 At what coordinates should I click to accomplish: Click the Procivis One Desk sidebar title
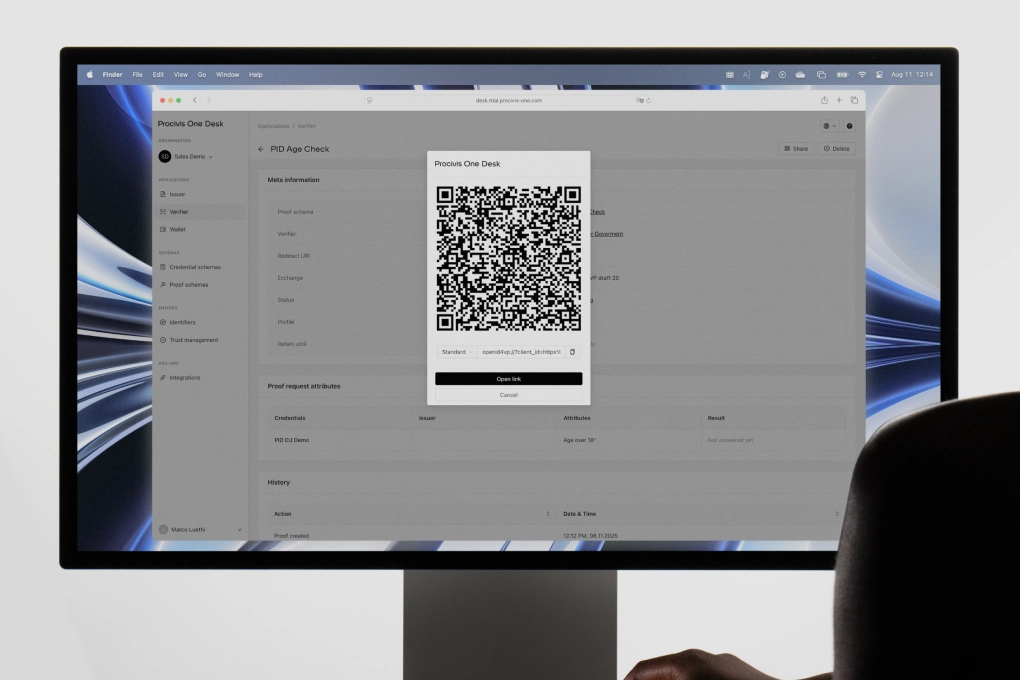click(191, 124)
